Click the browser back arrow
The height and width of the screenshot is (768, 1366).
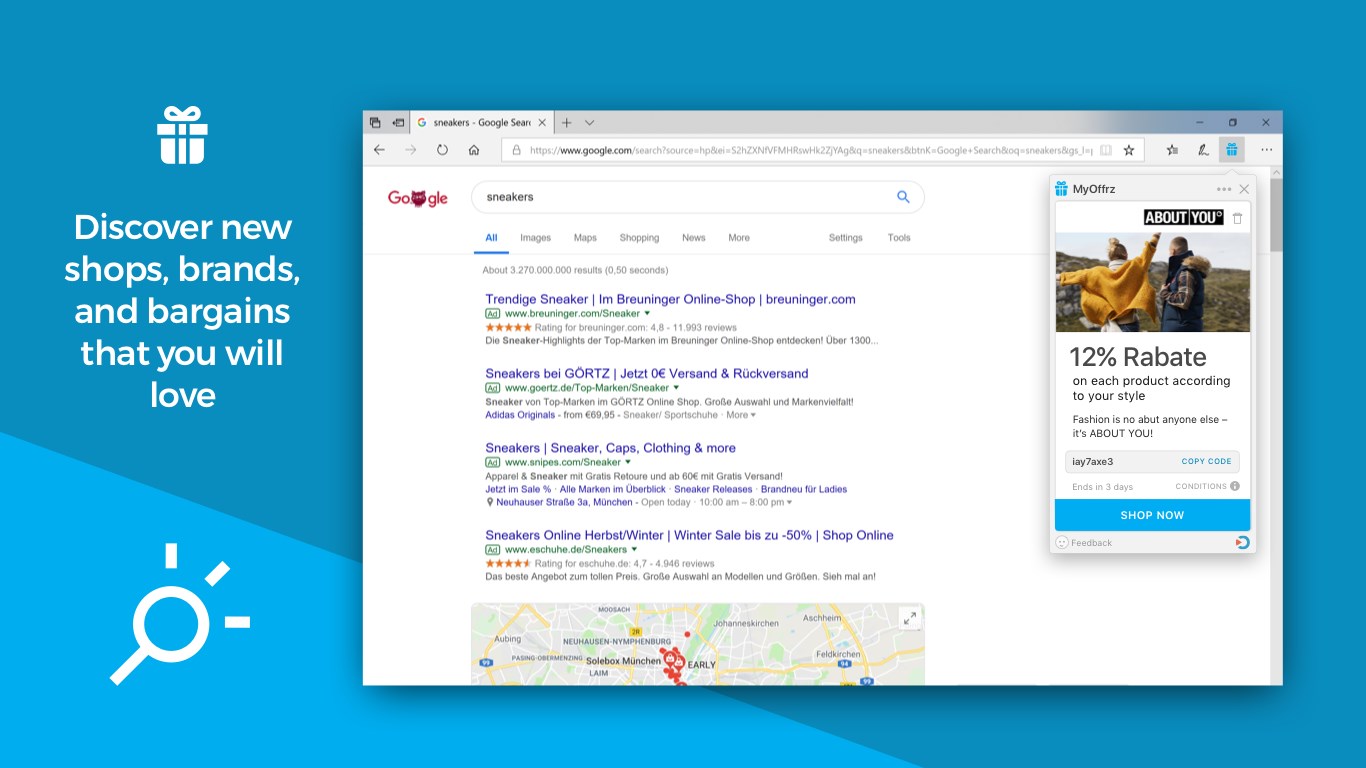pos(379,150)
